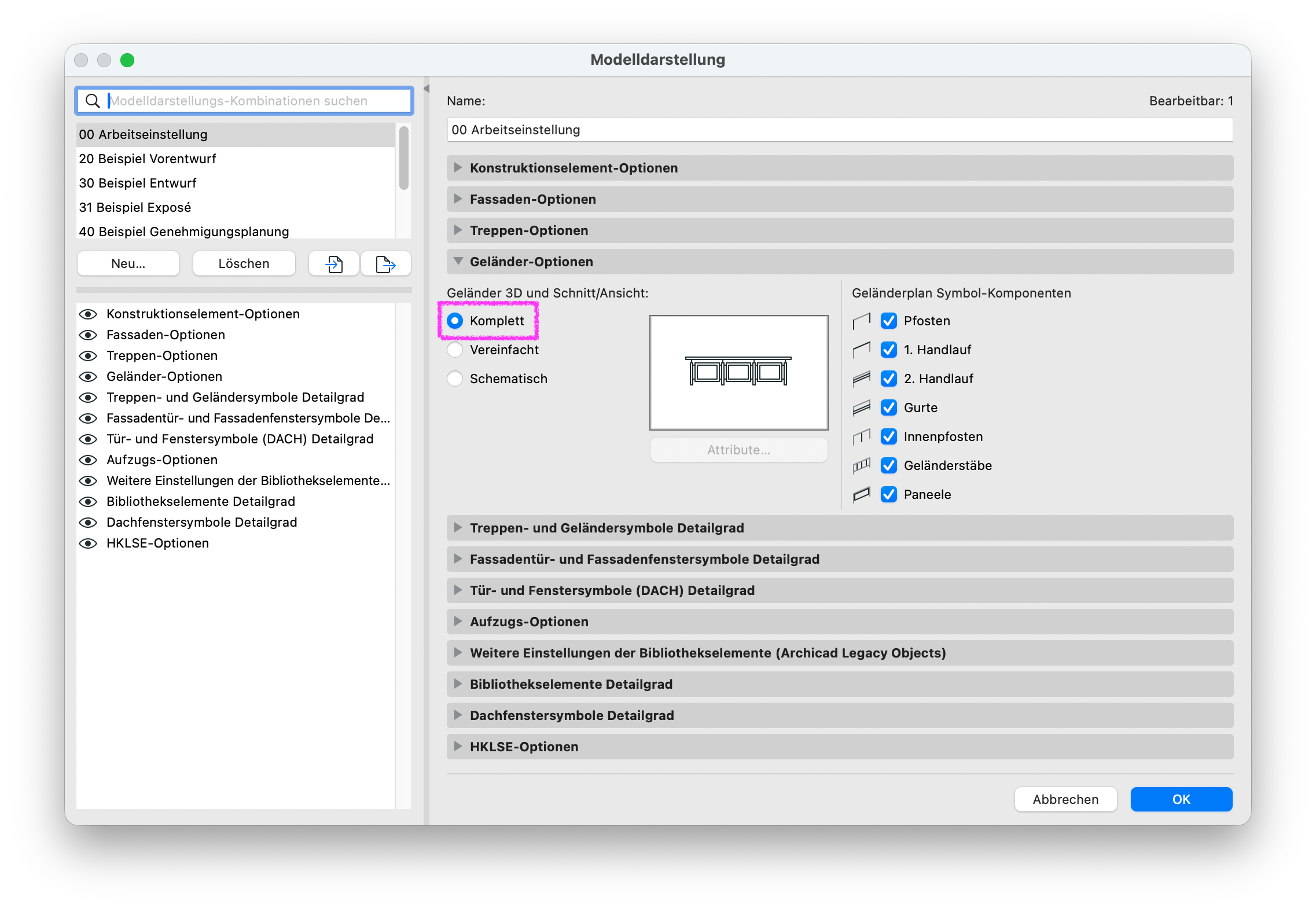Viewport: 1316px width, 911px height.
Task: Expand the Bibliothekselemente Detailgrad section
Action: pyautogui.click(x=840, y=684)
